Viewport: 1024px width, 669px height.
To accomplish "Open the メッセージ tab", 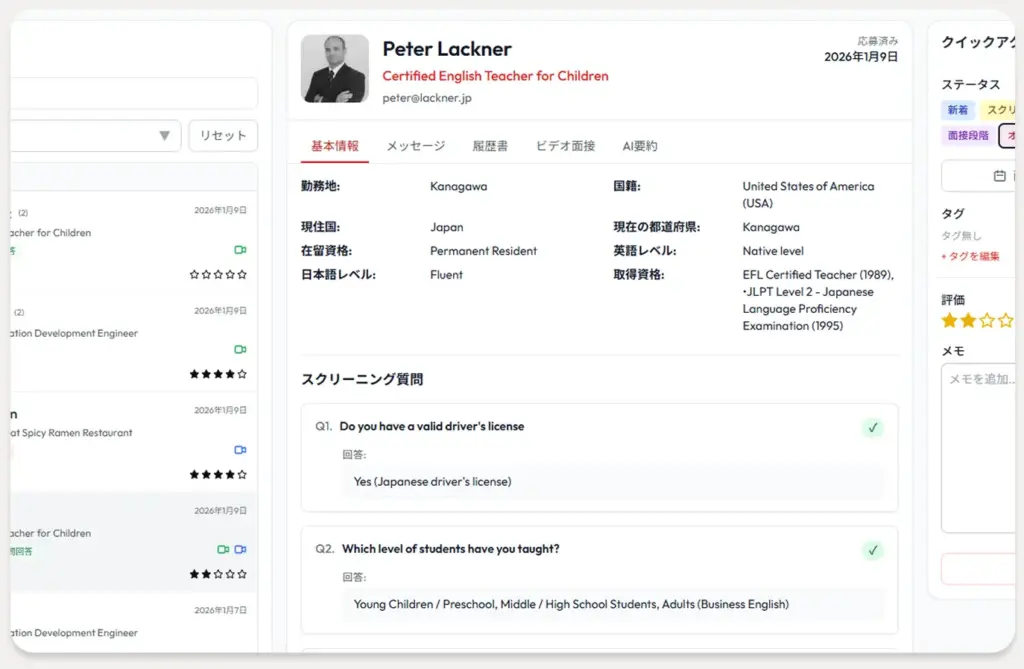I will pyautogui.click(x=416, y=146).
